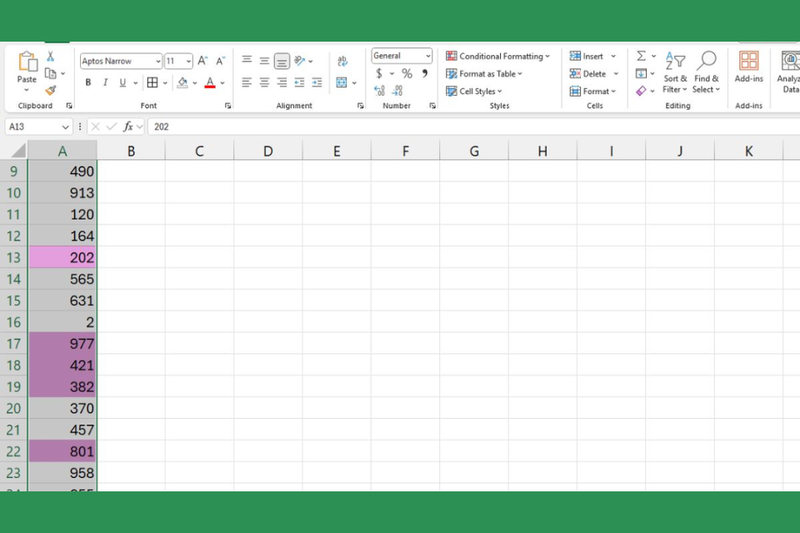The image size is (800, 533).
Task: Toggle Underline formatting
Action: click(x=122, y=83)
